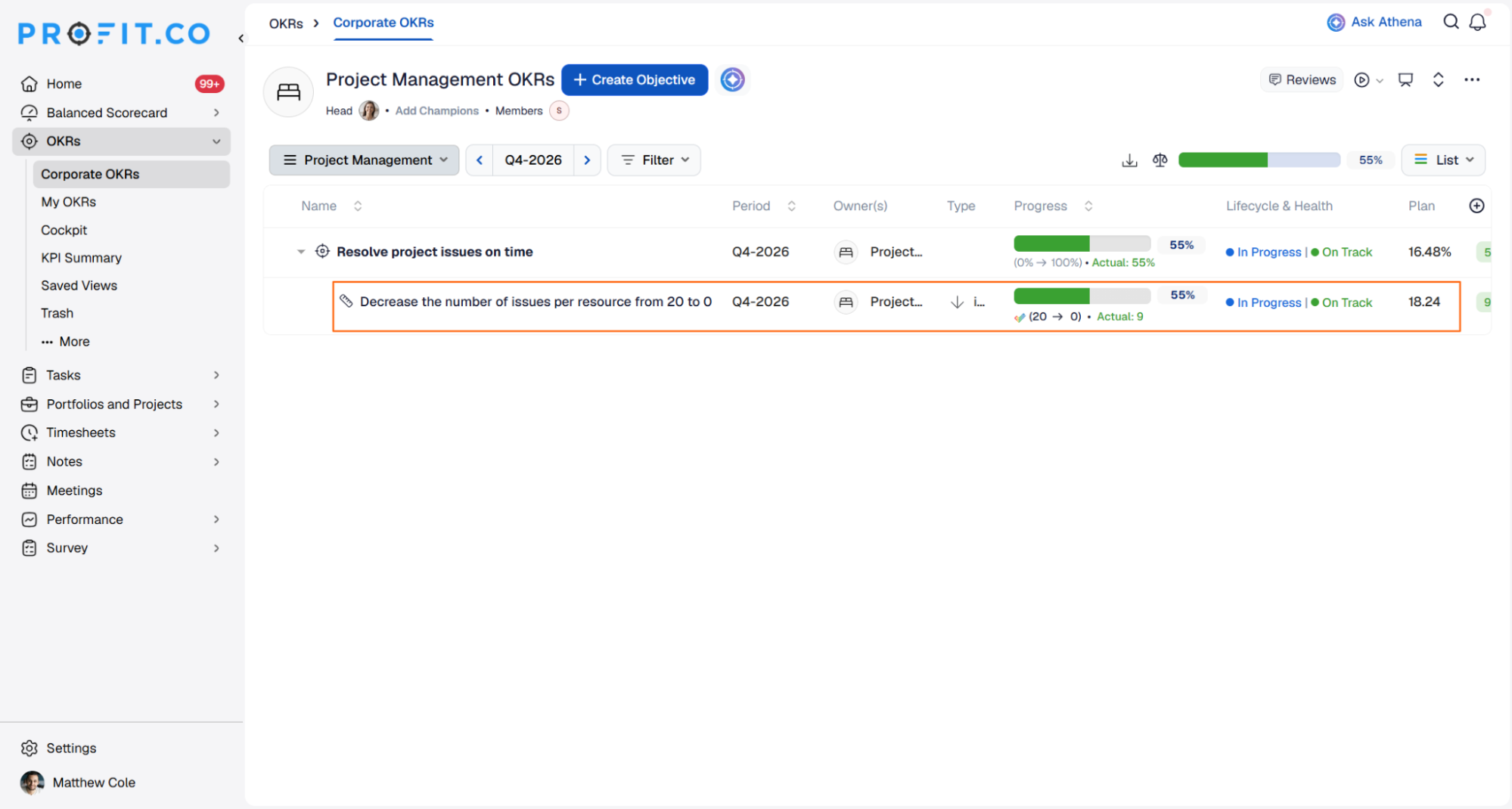1512x809 pixels.
Task: Open My OKRs in sidebar
Action: click(x=68, y=202)
